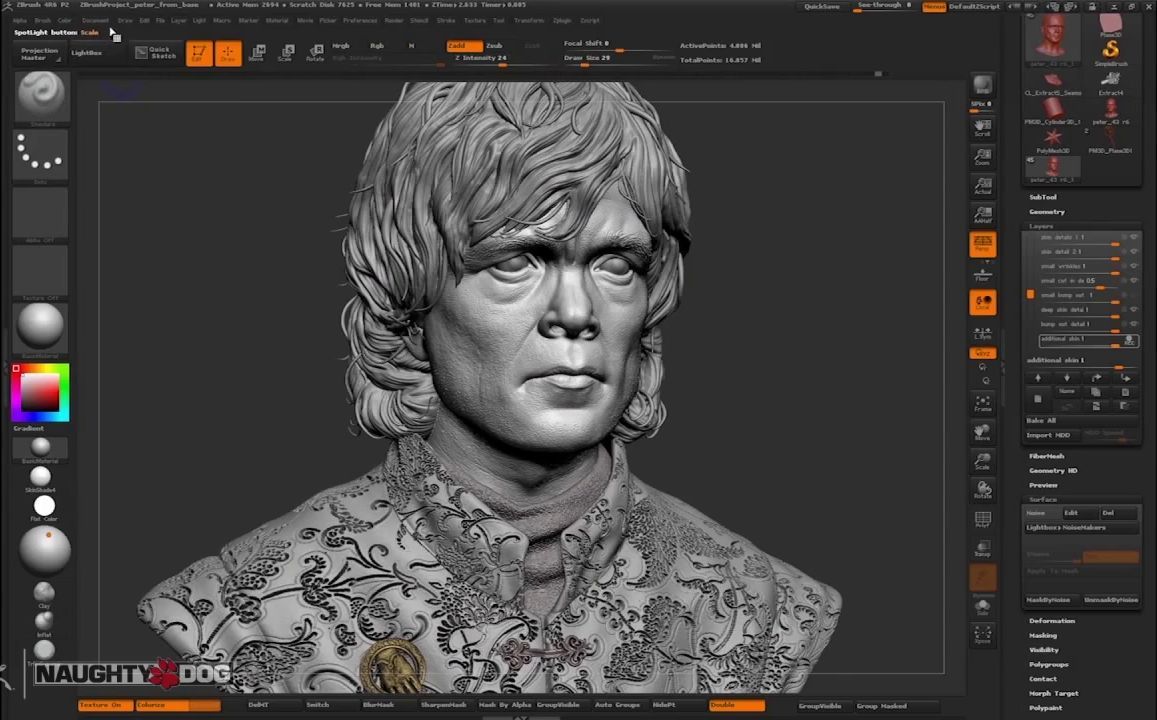Viewport: 1157px width, 720px height.
Task: Open the LightBox button
Action: click(x=86, y=53)
